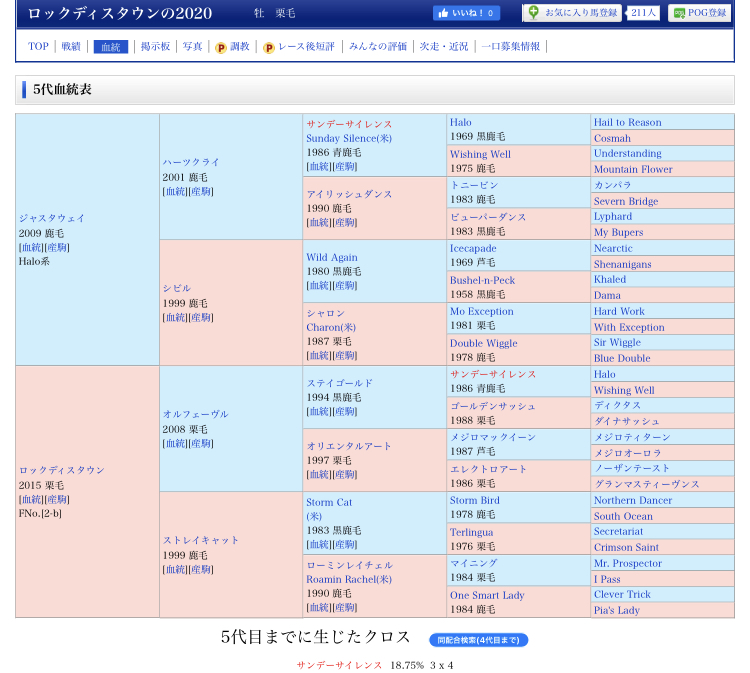Open the みんなの評価 tab

[x=378, y=47]
